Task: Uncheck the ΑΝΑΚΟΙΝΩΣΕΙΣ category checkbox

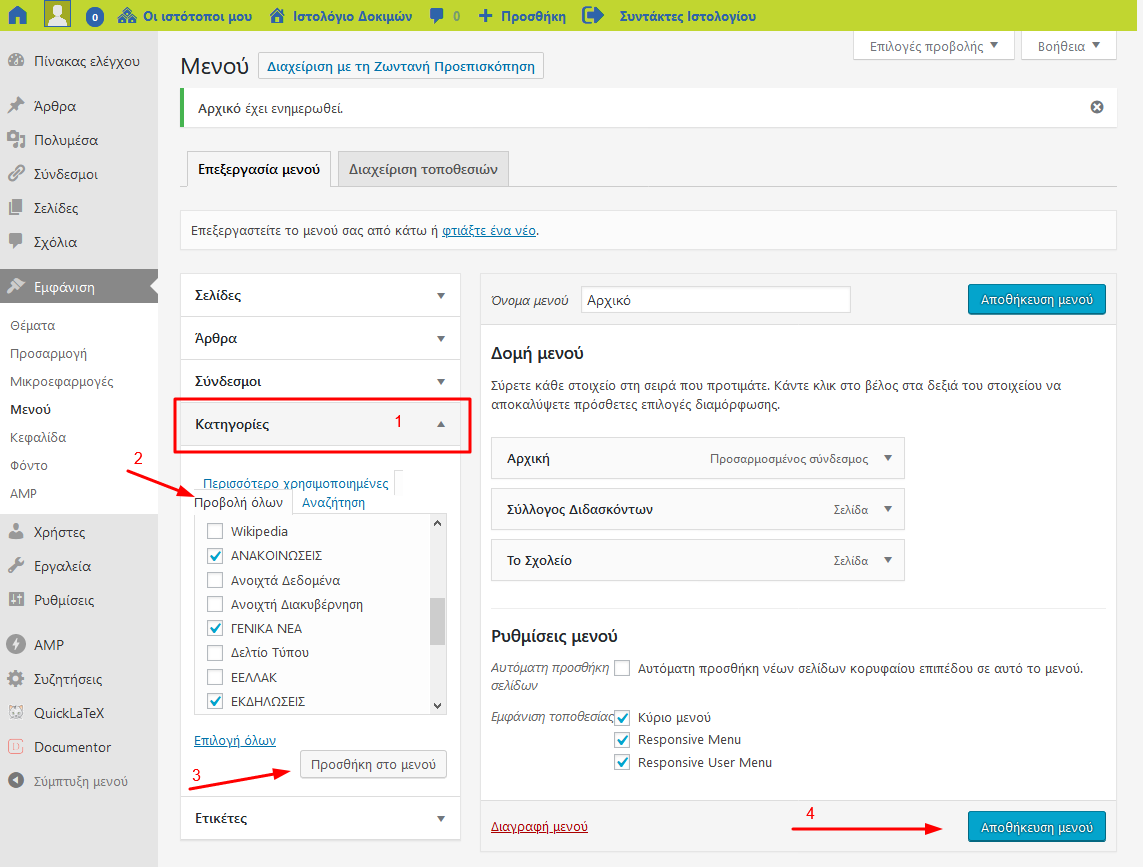Action: [214, 556]
